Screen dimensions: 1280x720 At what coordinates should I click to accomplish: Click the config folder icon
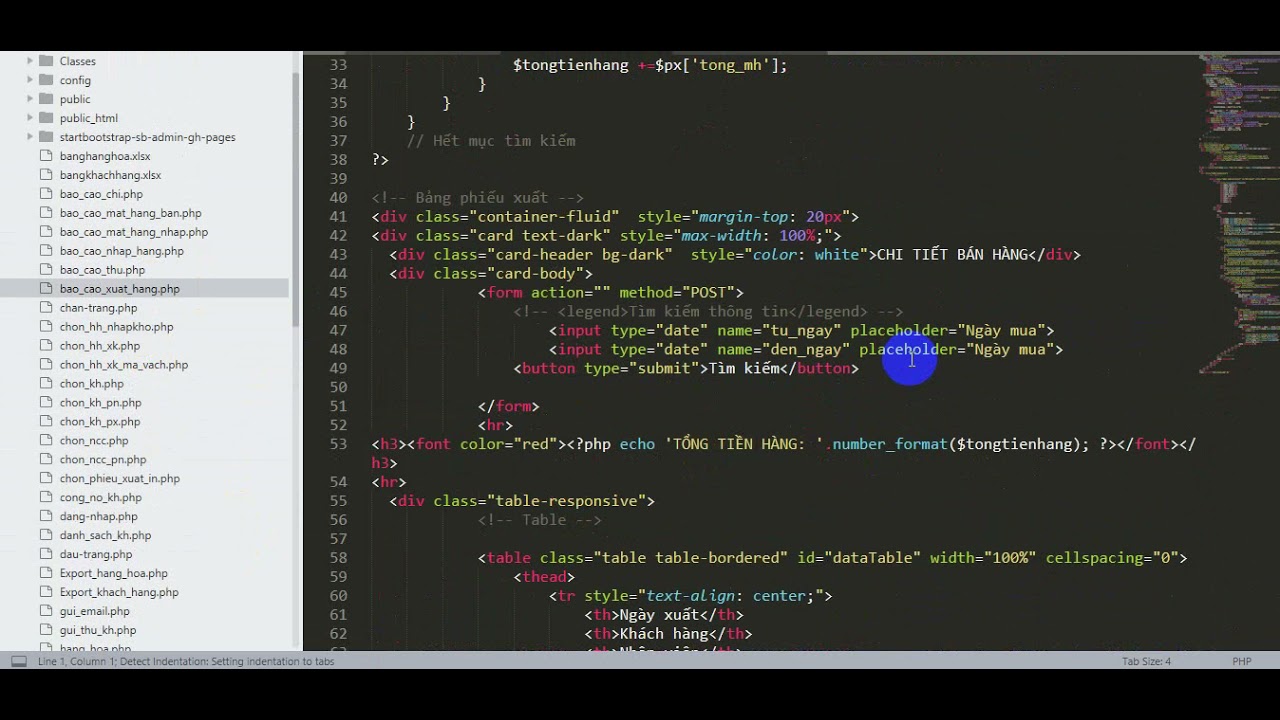click(x=46, y=80)
